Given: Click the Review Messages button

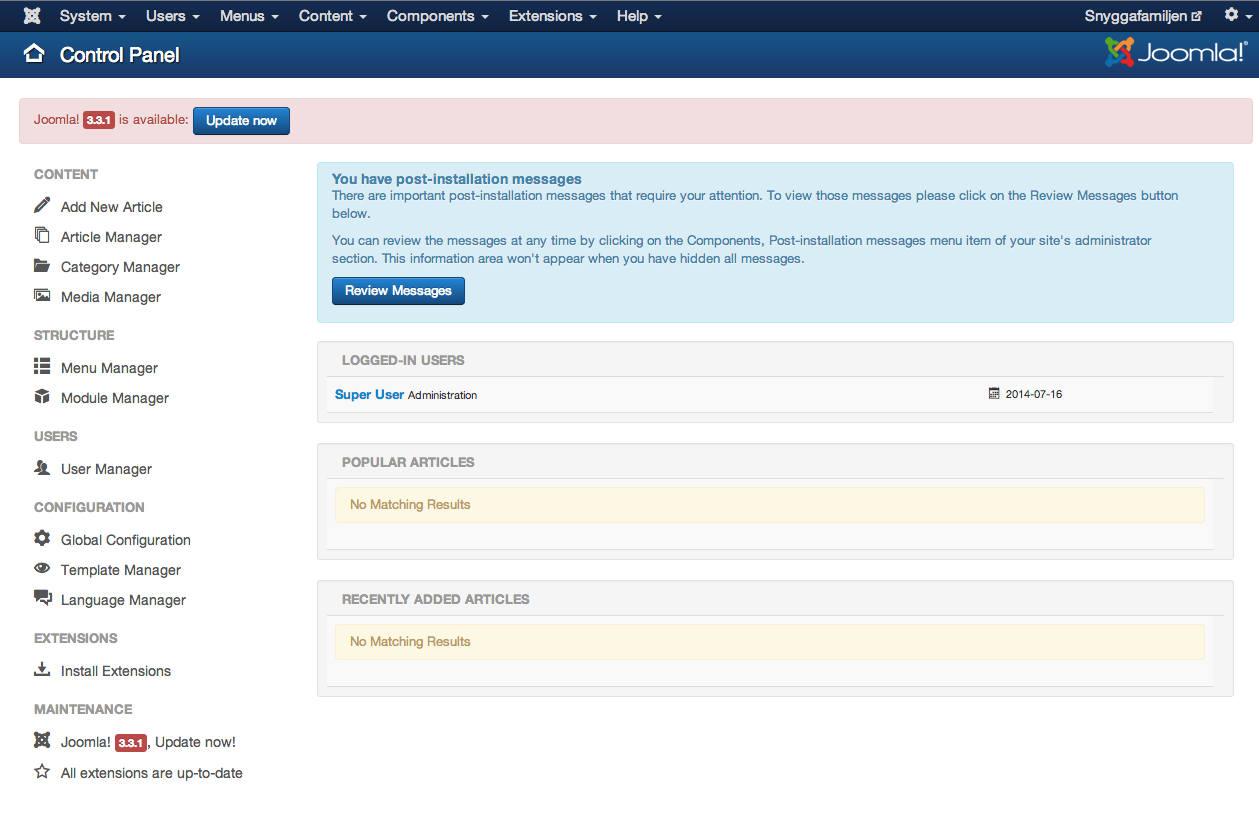Looking at the screenshot, I should 398,291.
